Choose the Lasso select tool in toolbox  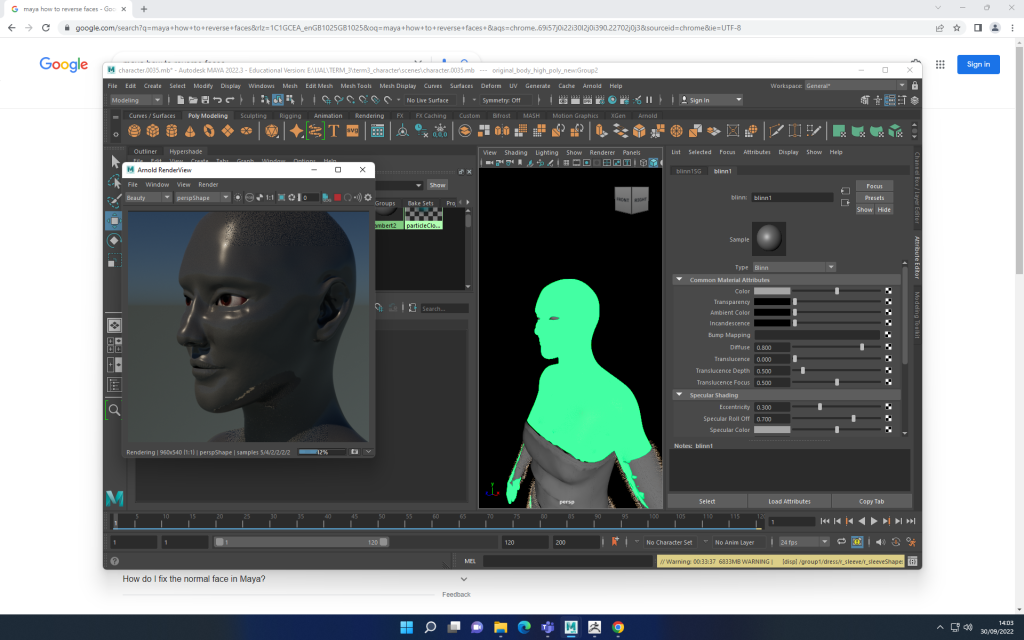pos(115,182)
